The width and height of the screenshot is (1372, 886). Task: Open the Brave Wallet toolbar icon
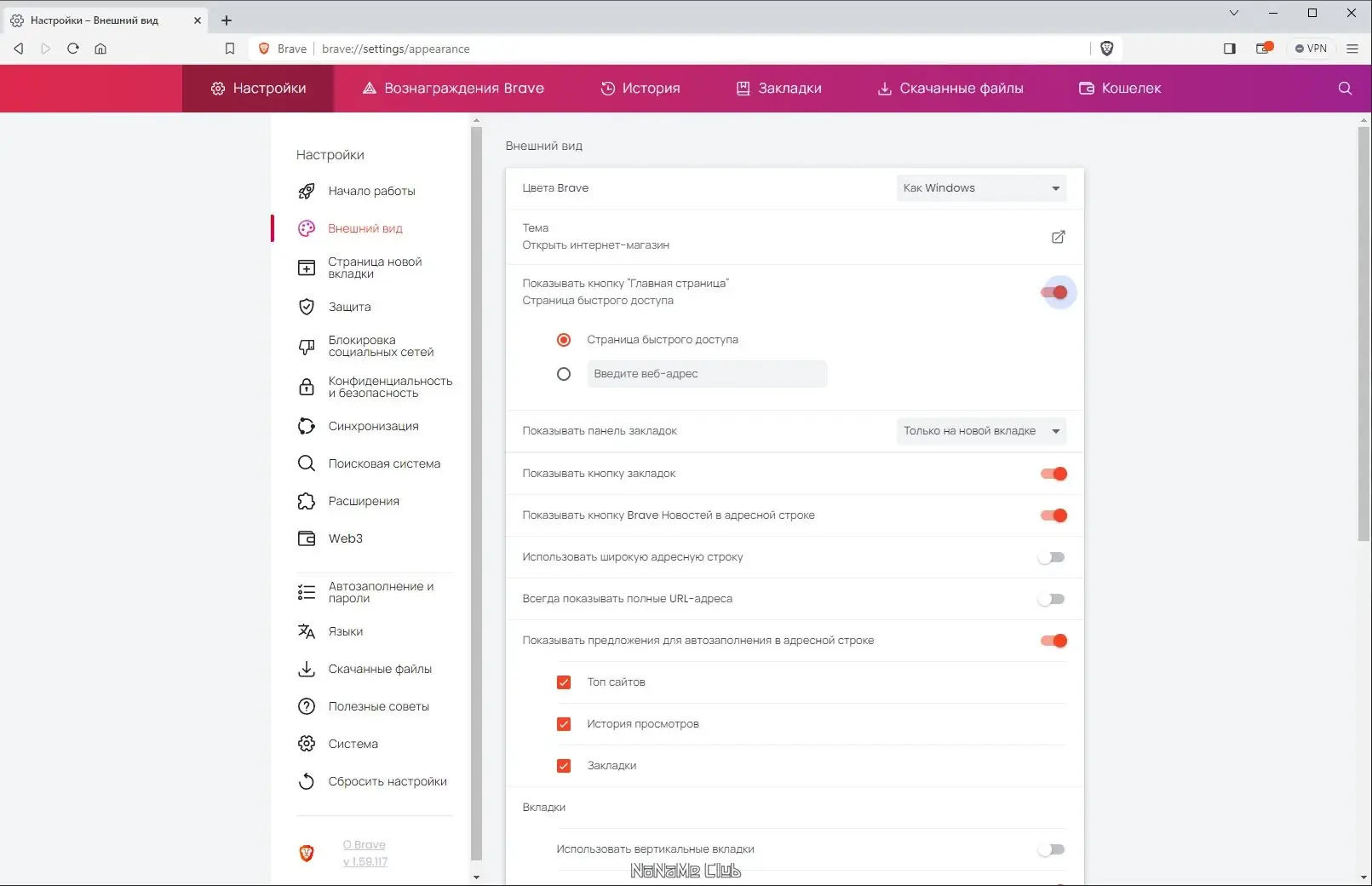pyautogui.click(x=1264, y=49)
